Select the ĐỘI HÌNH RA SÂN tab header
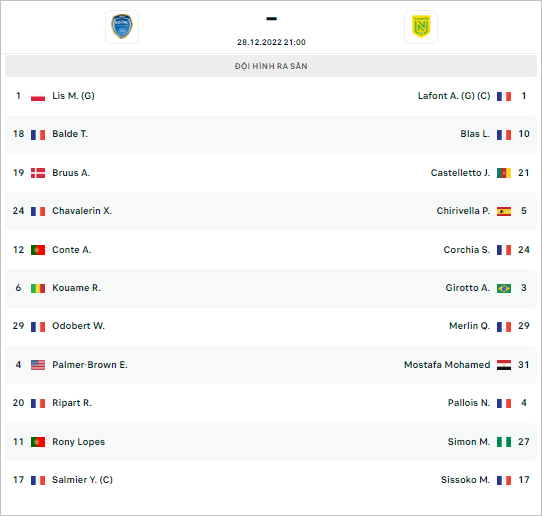 (271, 66)
